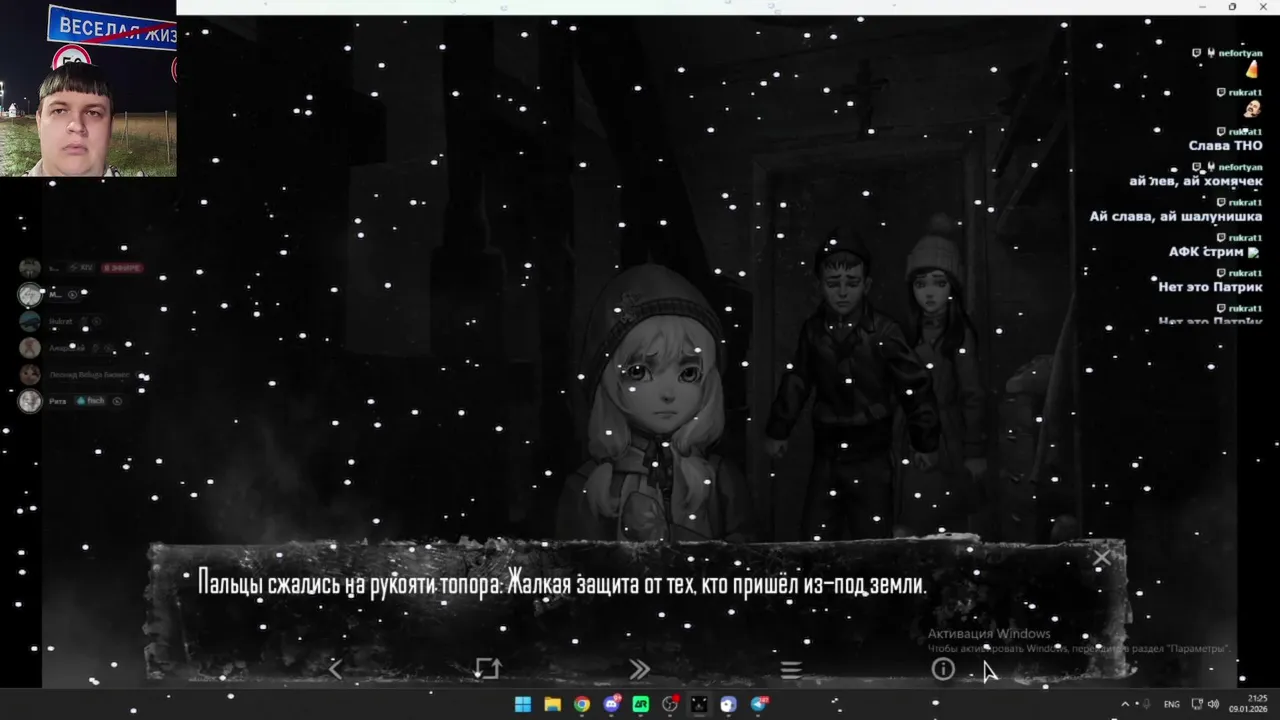Hide the dialogue box with the X
1280x720 pixels.
[1102, 558]
